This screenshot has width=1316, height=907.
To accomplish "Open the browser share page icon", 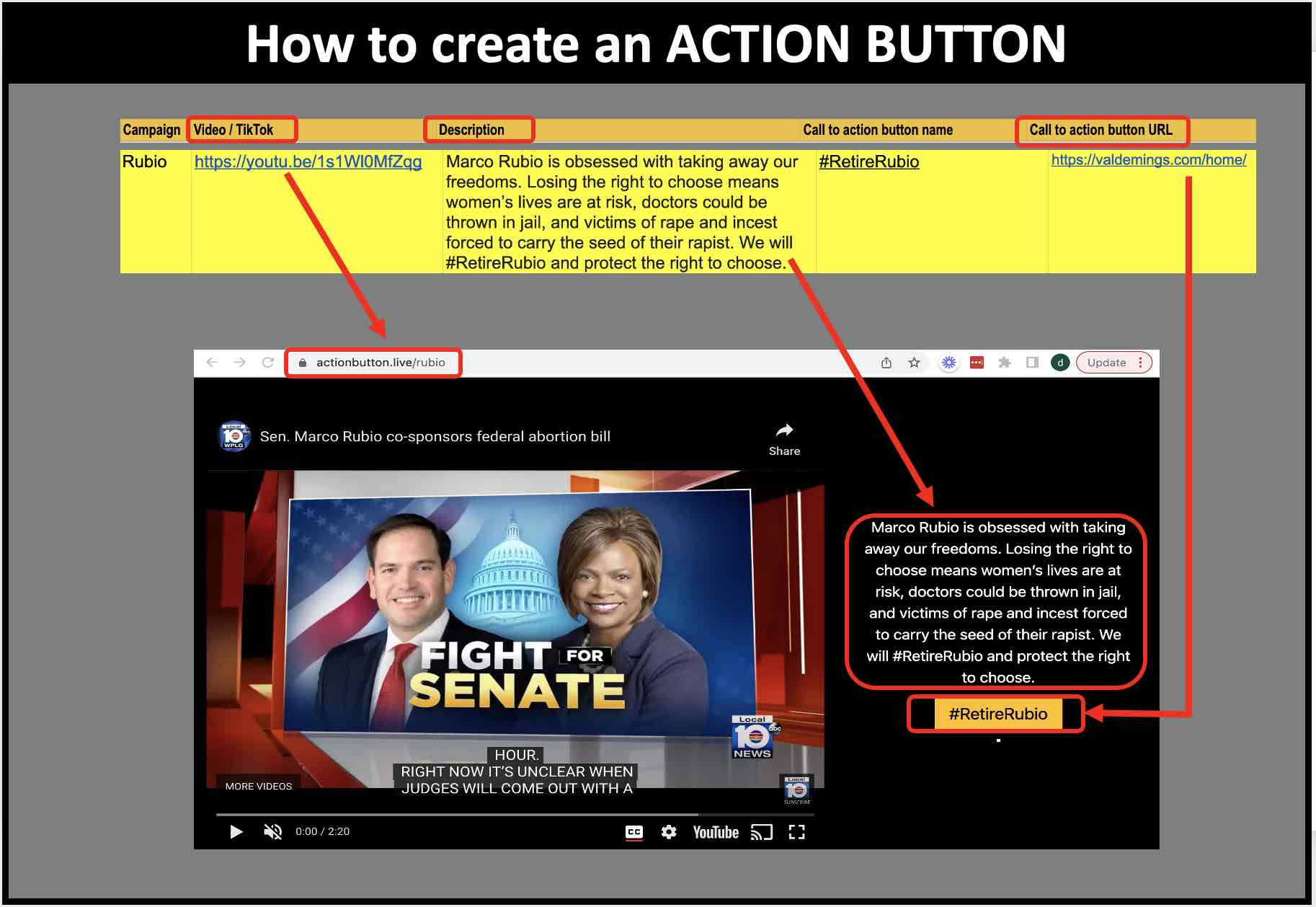I will 886,362.
